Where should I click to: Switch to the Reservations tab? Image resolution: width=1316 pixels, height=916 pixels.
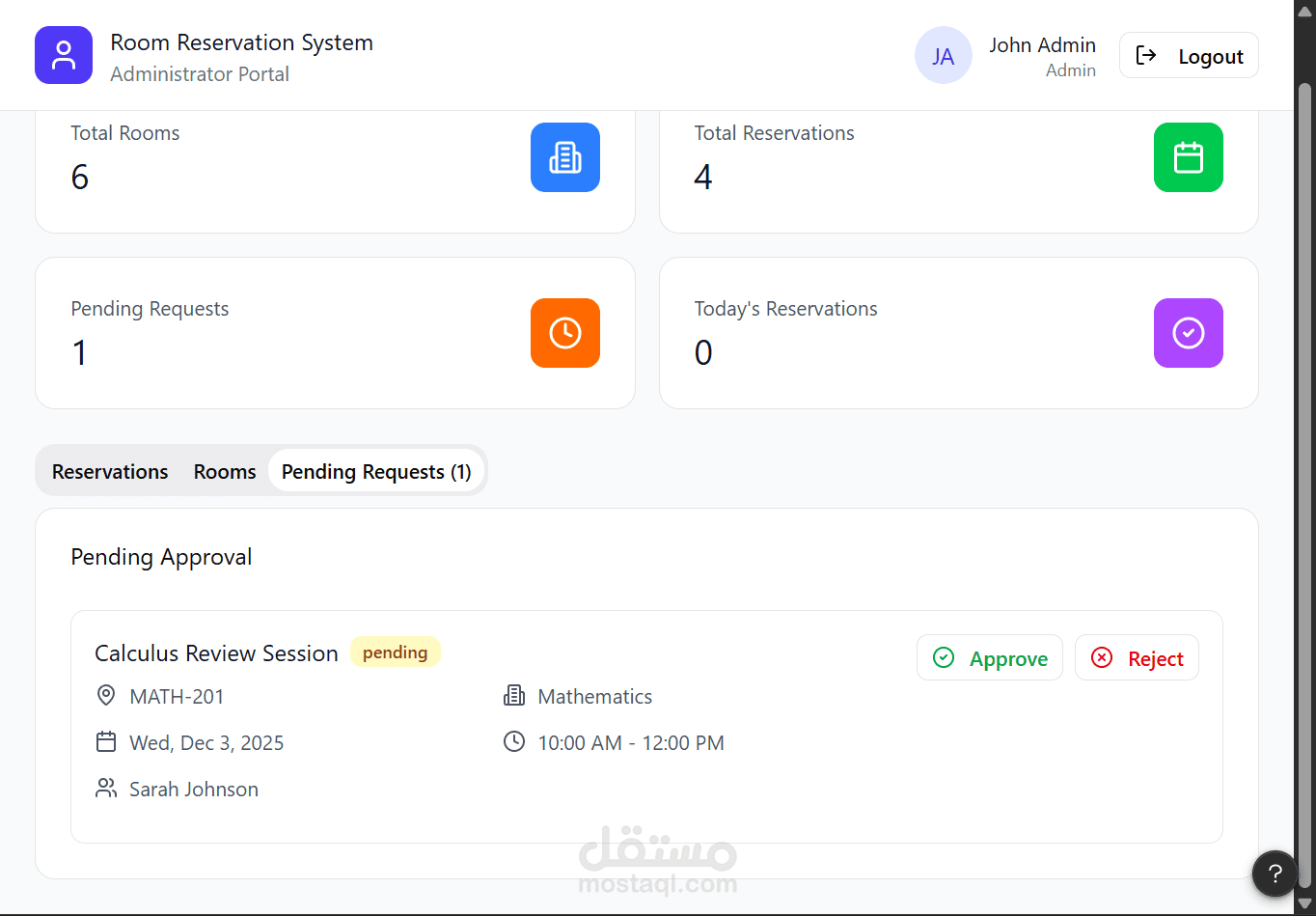(110, 471)
